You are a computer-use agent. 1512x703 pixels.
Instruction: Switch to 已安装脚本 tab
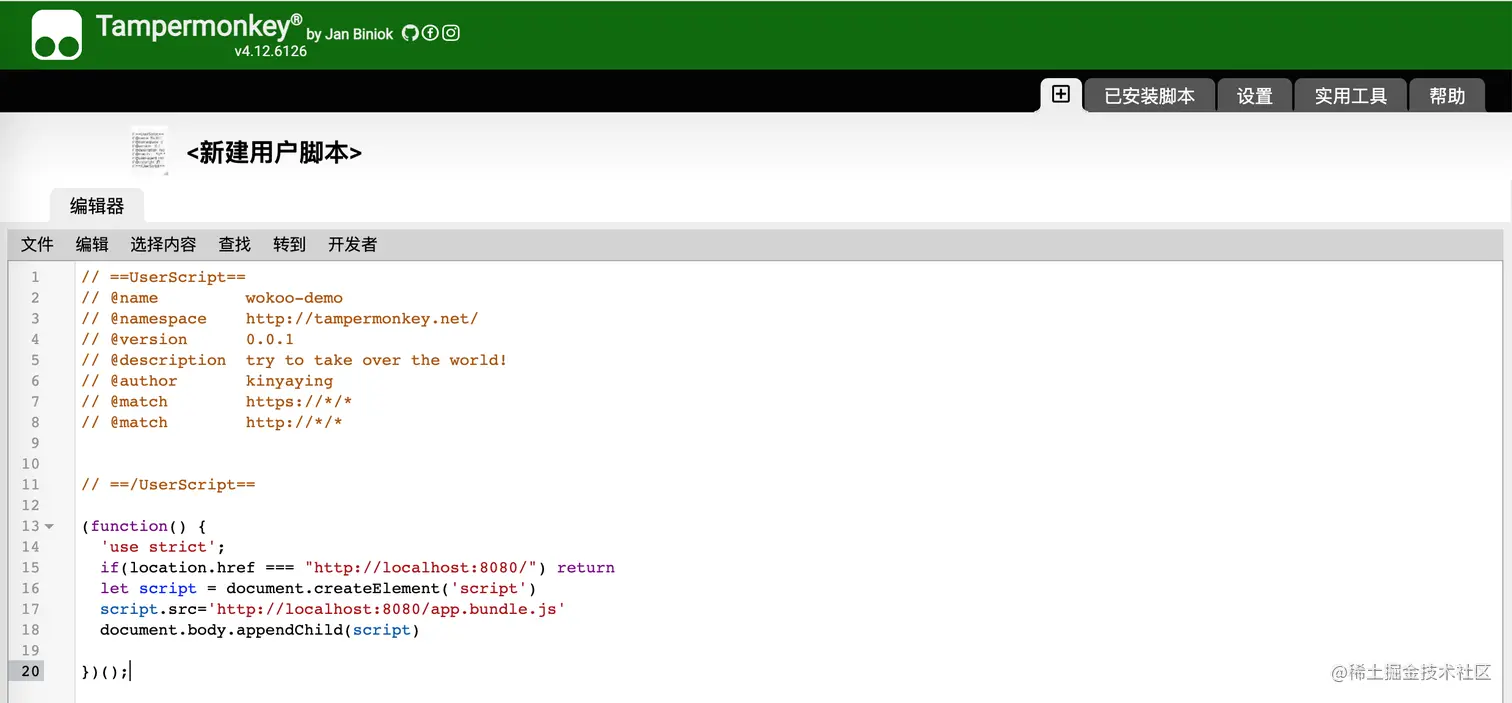pyautogui.click(x=1149, y=96)
